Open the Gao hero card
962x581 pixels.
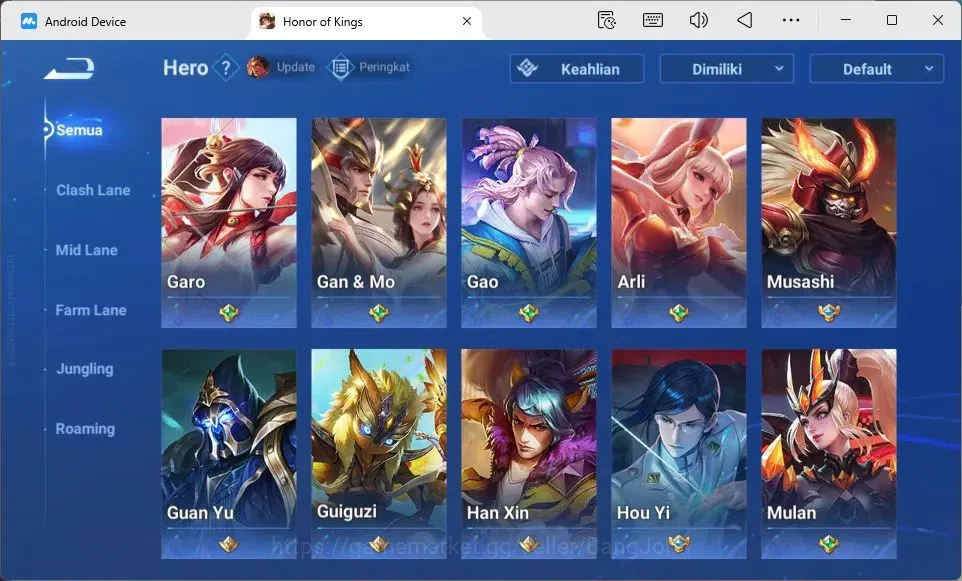tap(529, 223)
